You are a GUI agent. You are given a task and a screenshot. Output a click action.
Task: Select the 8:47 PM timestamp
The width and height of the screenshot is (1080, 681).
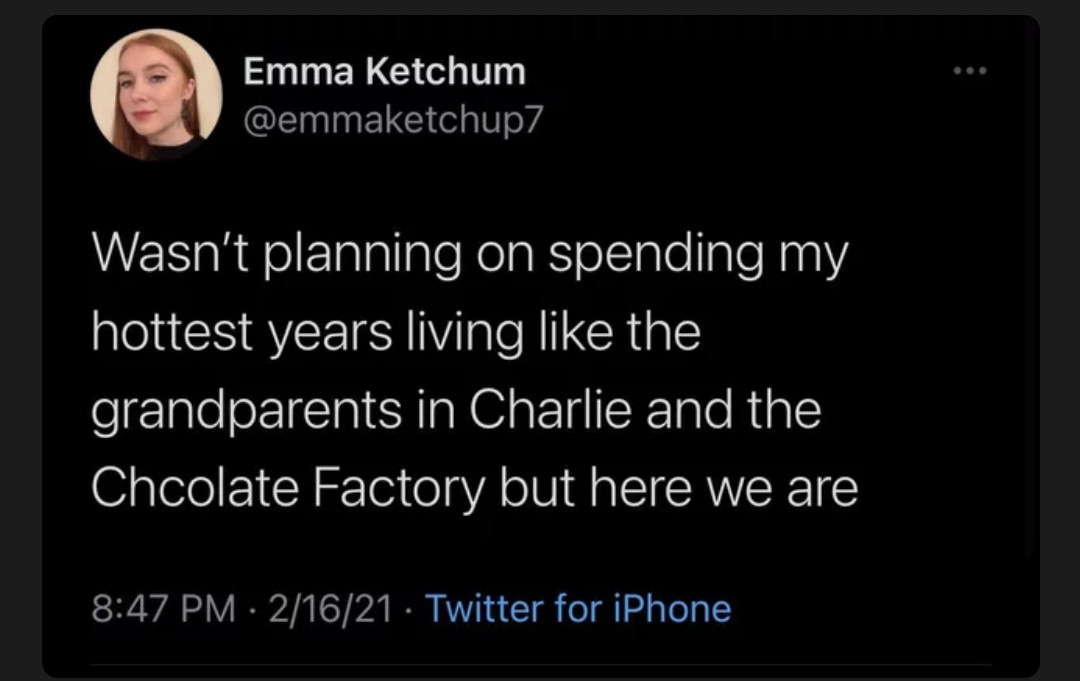(163, 609)
